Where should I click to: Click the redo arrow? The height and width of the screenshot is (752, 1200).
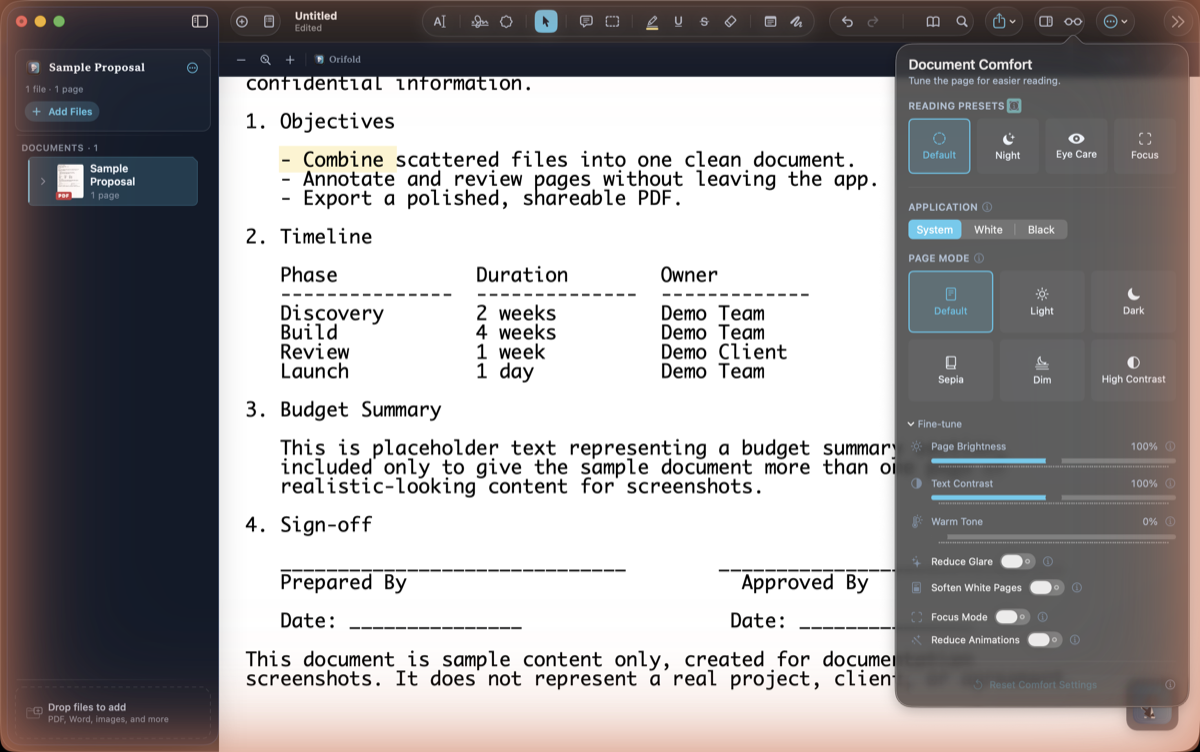pyautogui.click(x=873, y=21)
